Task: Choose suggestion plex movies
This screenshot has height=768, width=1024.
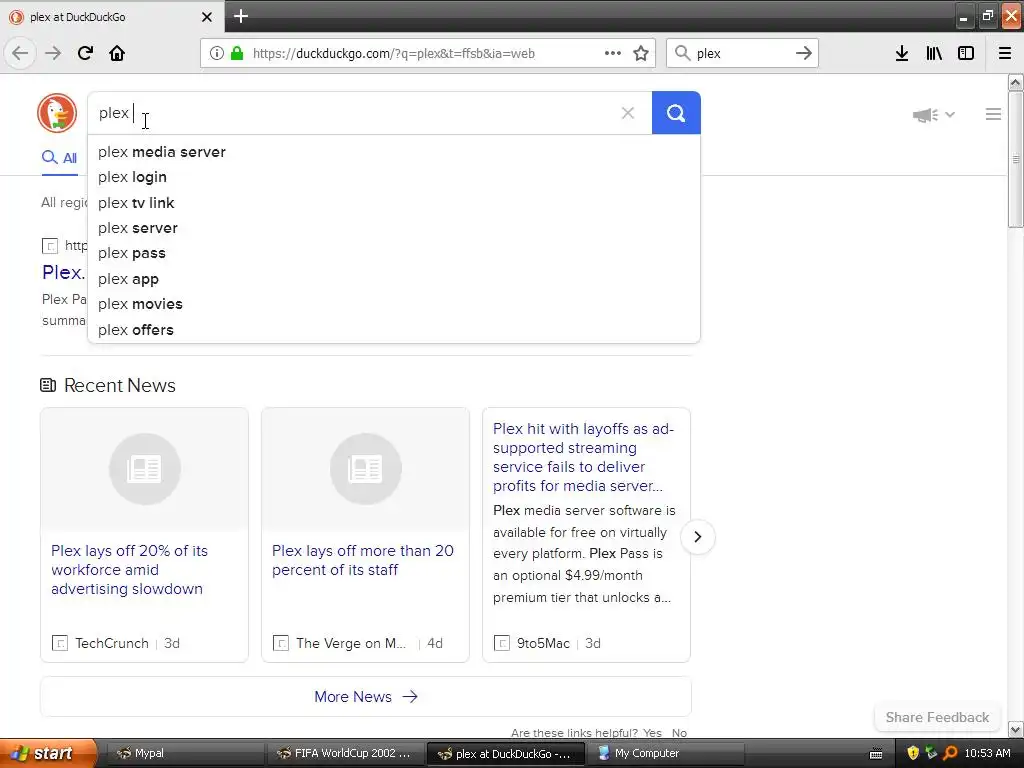Action: click(394, 304)
